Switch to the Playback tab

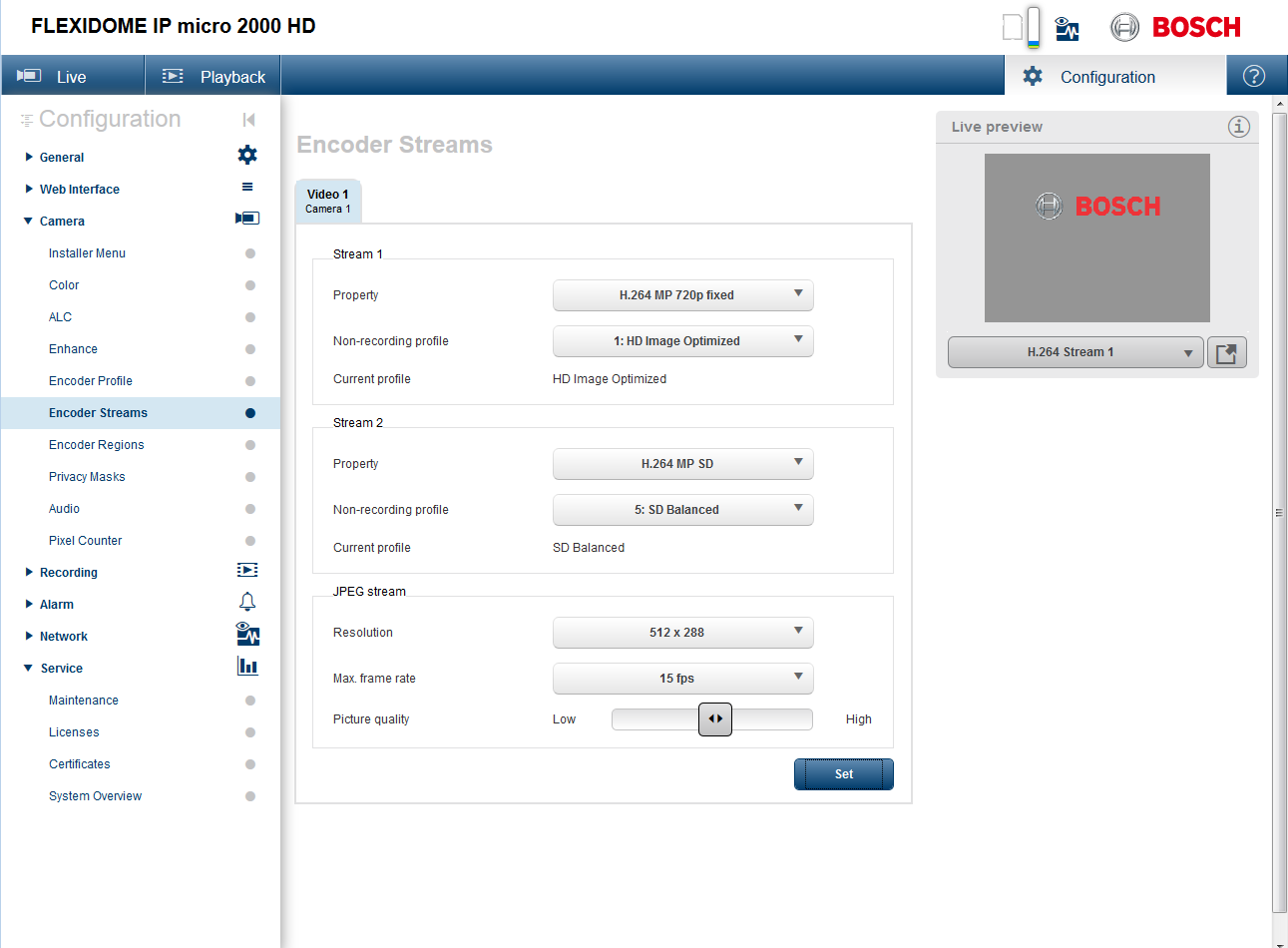(214, 77)
